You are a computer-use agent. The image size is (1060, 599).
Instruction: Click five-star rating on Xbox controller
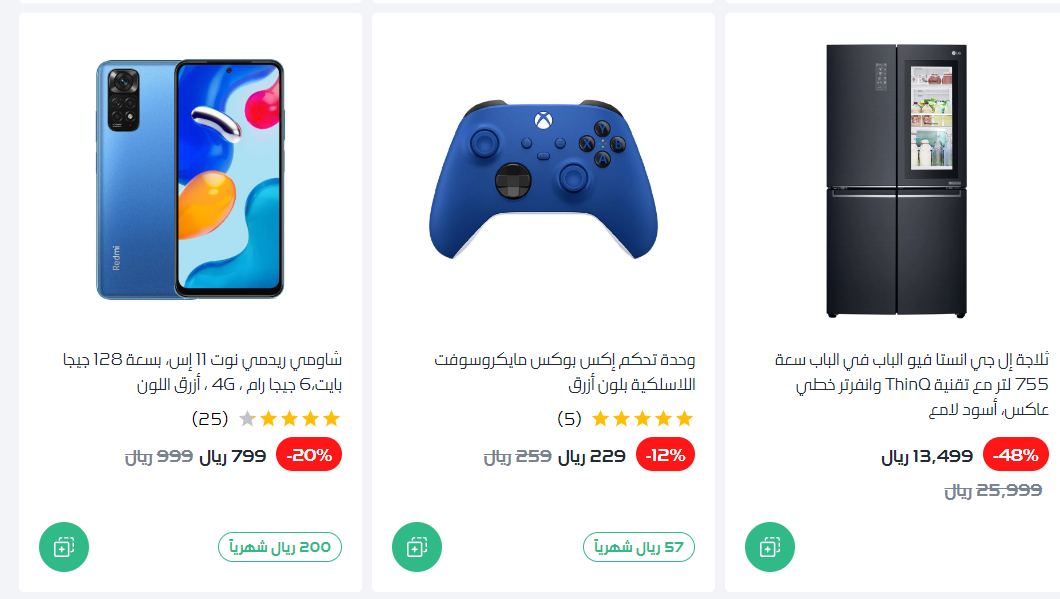point(642,419)
